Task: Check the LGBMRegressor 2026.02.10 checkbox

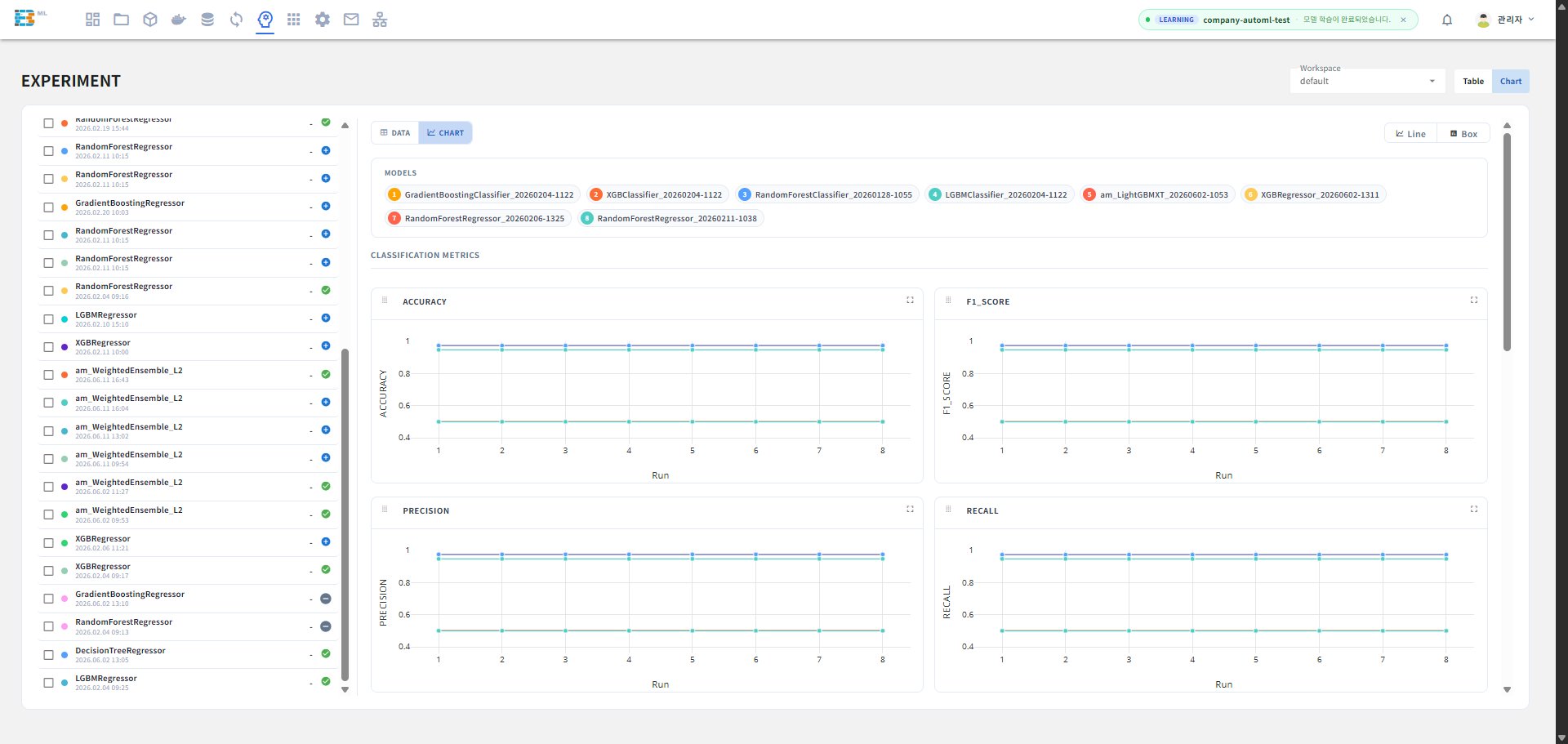Action: coord(48,319)
